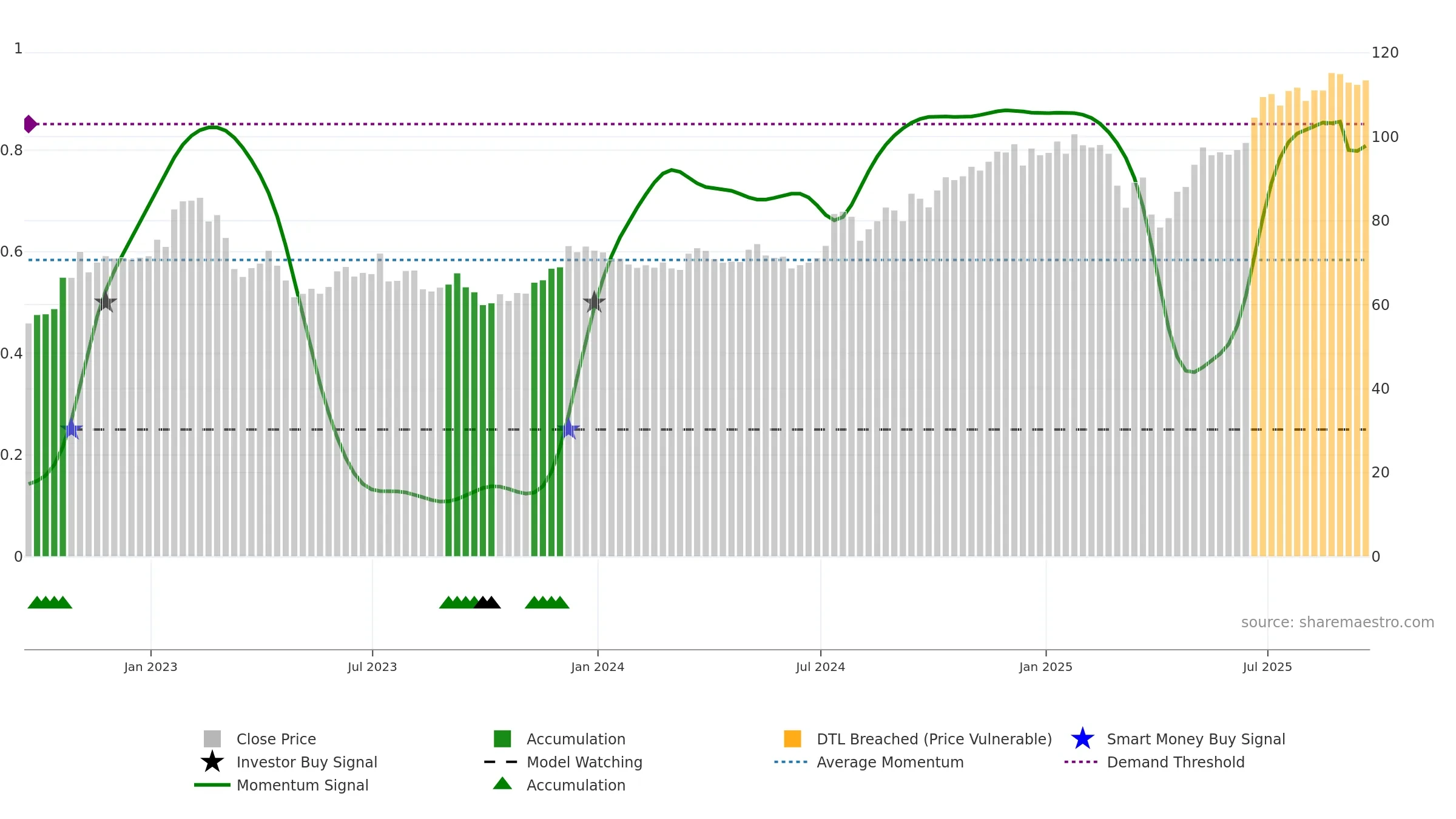Image resolution: width=1456 pixels, height=819 pixels.
Task: Click the black Investor Buy star near Jan 2024
Action: pos(594,302)
